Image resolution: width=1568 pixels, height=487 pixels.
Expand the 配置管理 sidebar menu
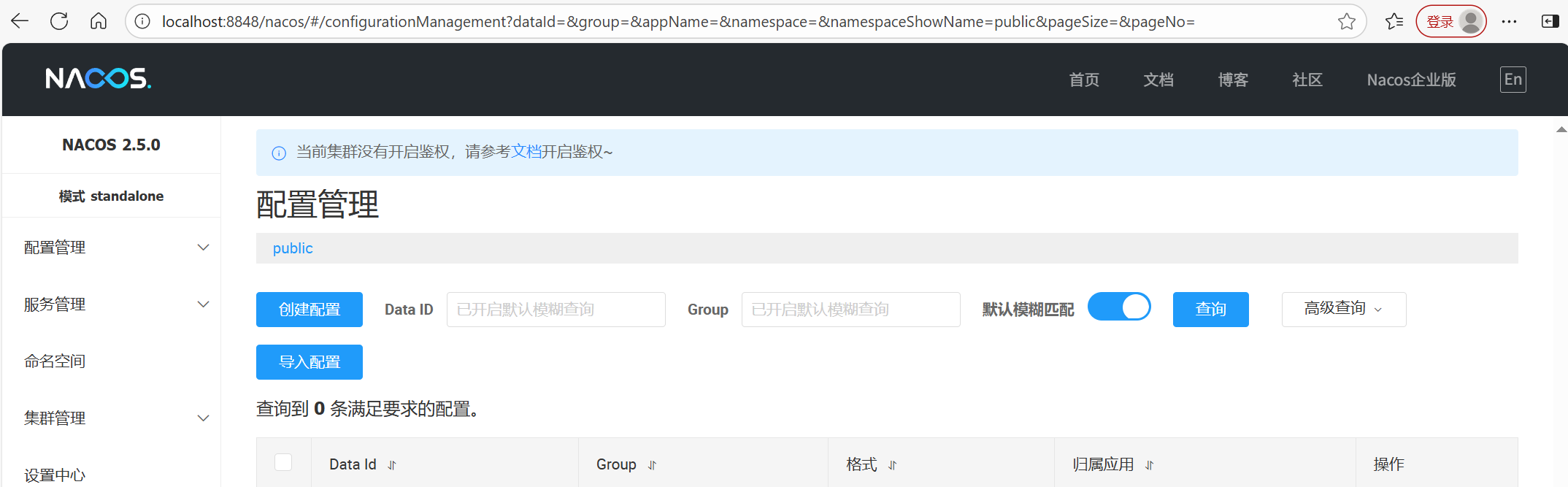pyautogui.click(x=112, y=248)
